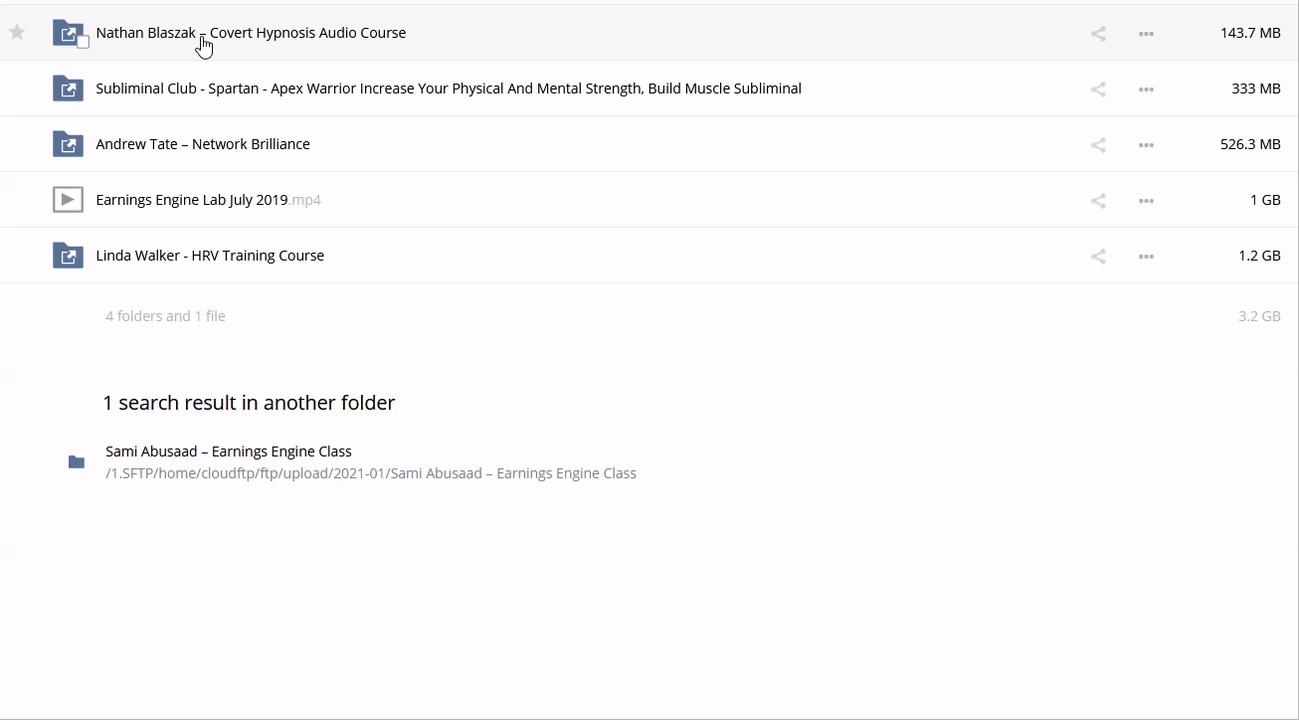
Task: Click the share icon for Nathan Blaszak folder
Action: (1098, 33)
